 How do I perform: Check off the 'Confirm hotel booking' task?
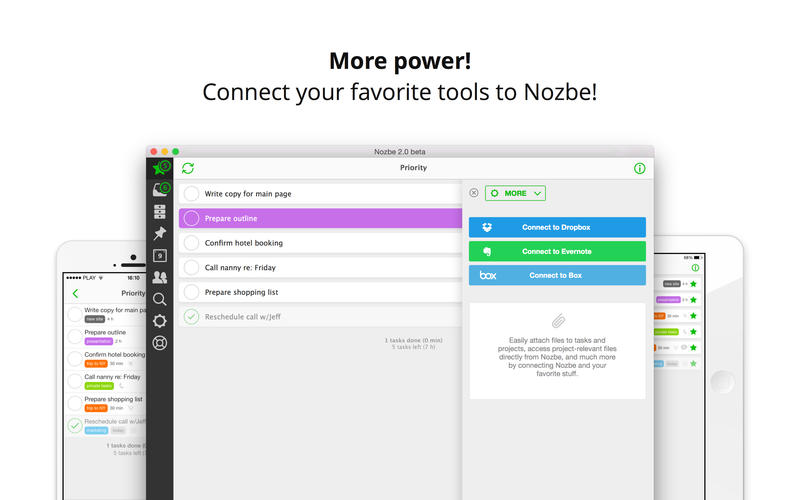[x=191, y=243]
